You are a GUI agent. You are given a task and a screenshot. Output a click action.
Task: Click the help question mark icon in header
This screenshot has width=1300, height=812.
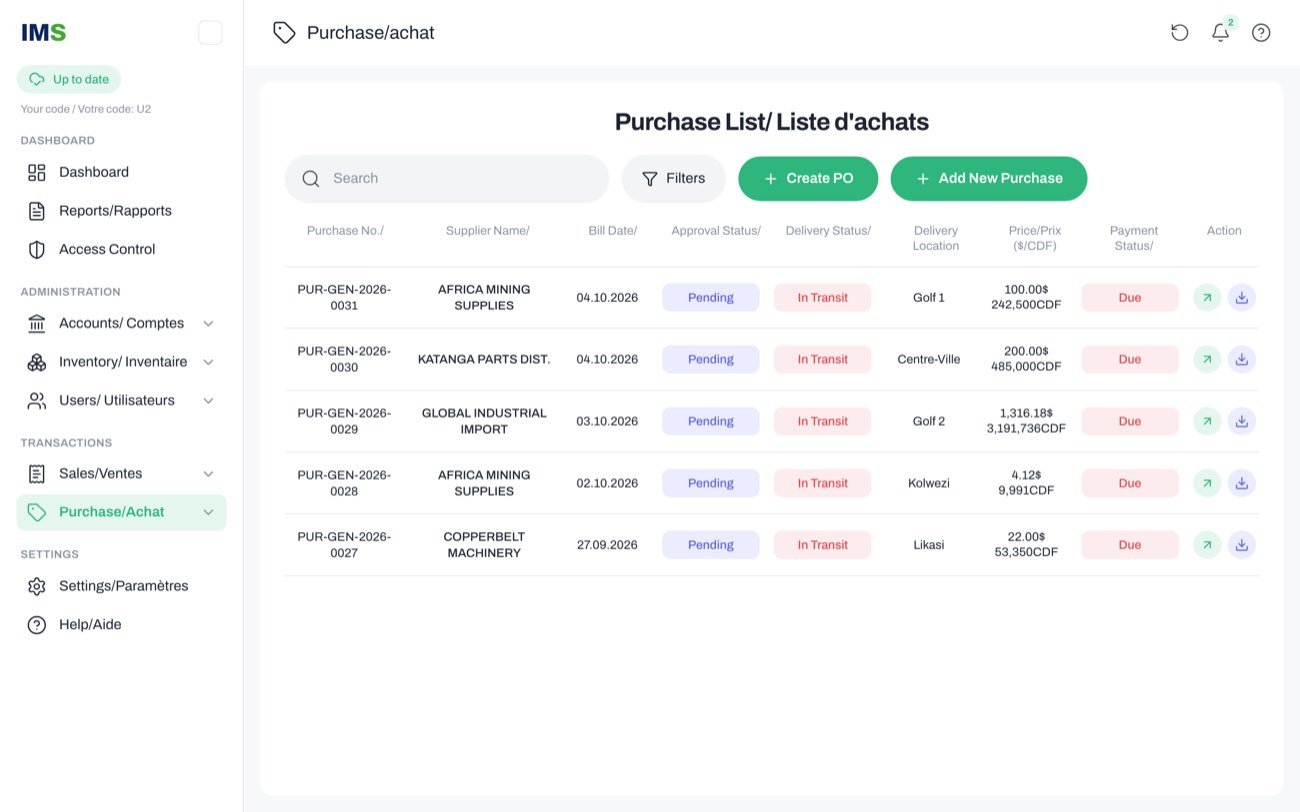click(1261, 33)
